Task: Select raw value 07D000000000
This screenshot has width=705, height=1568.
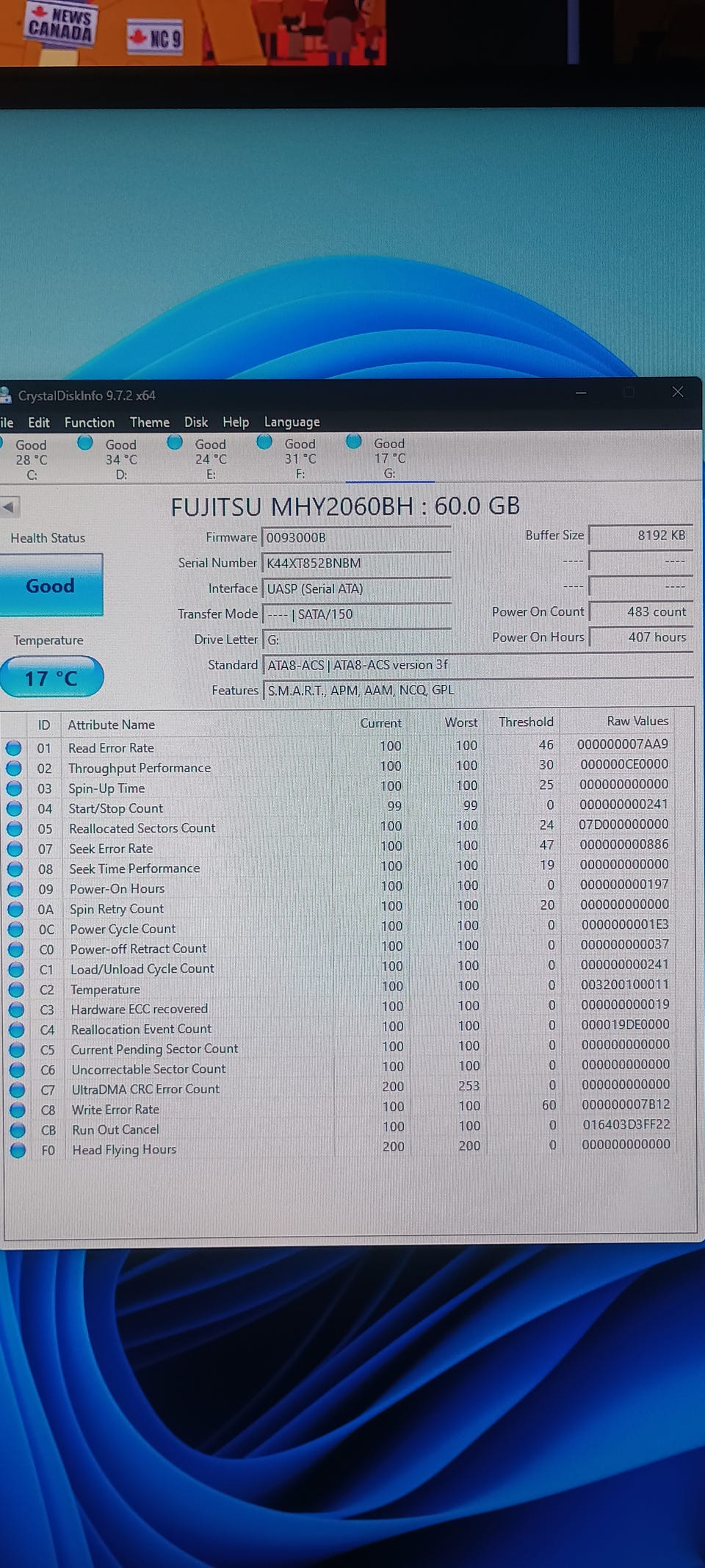Action: click(623, 824)
